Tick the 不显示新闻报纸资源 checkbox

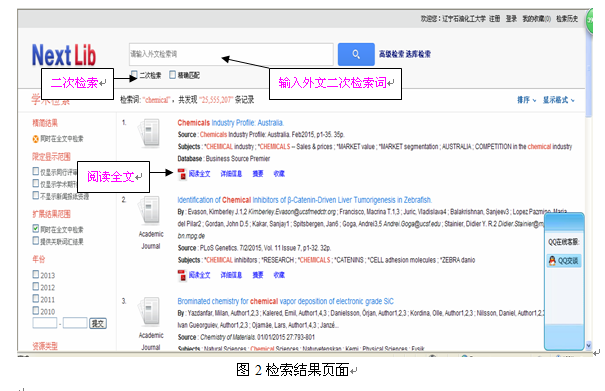36,195
